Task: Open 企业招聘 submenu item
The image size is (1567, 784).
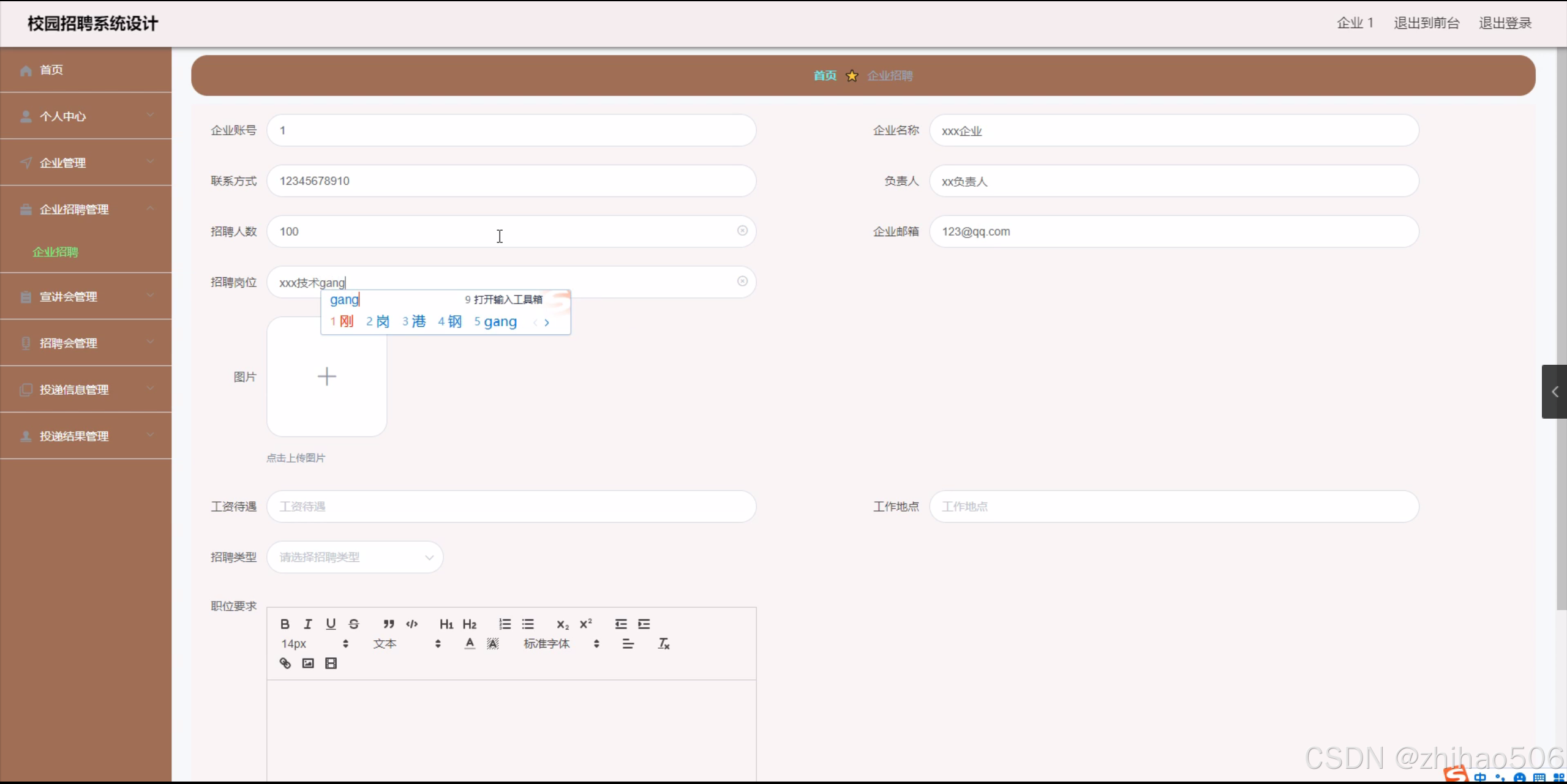Action: click(55, 252)
